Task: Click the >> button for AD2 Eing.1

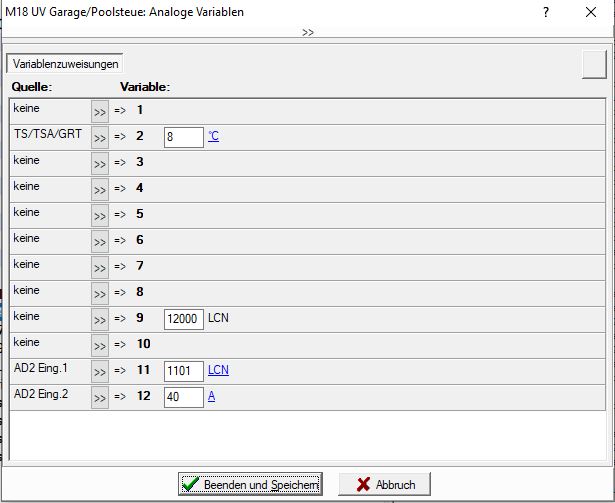Action: 99,371
